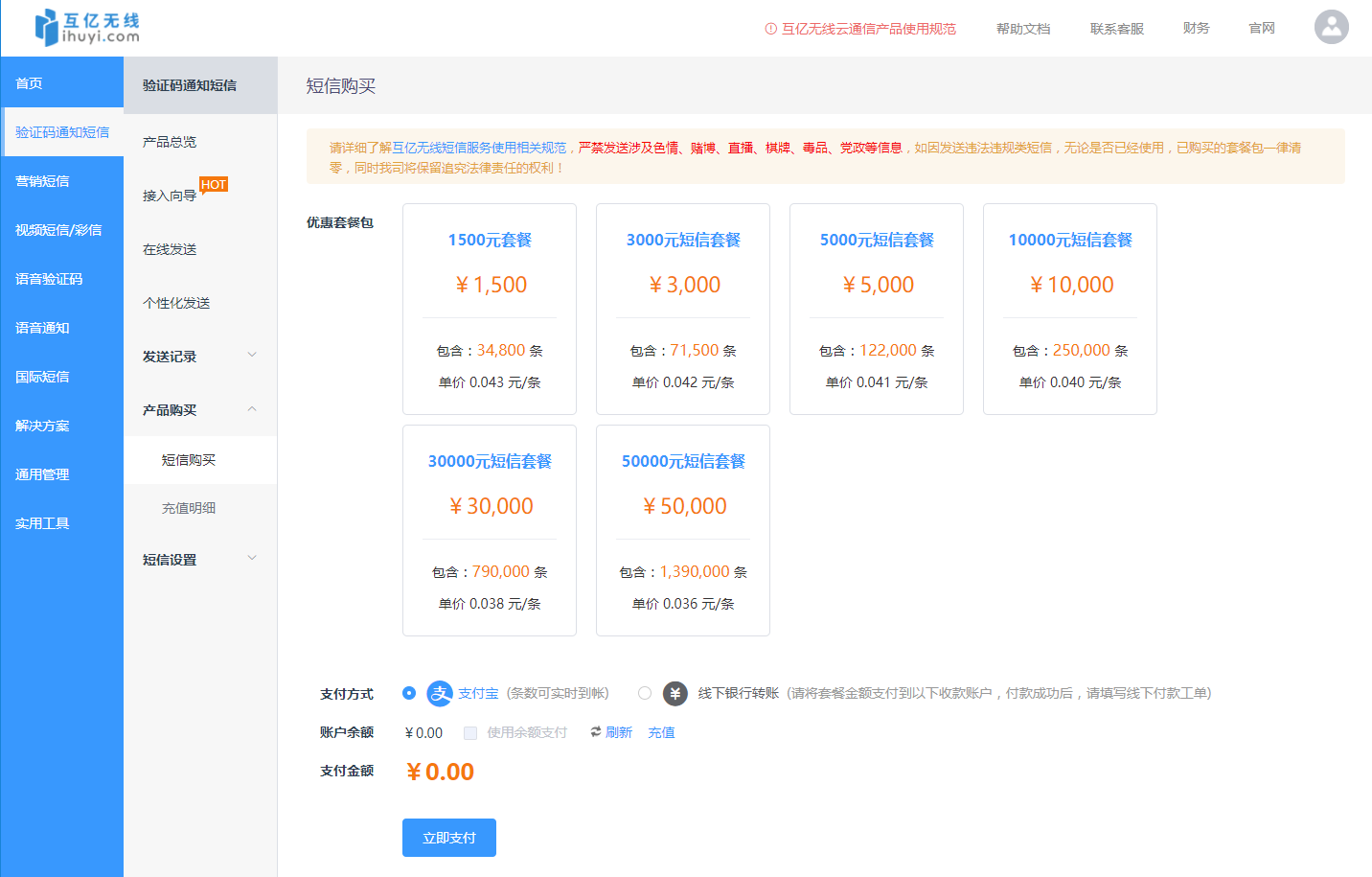Expand the 发送记录 submenu
Image resolution: width=1372 pixels, height=877 pixels.
point(252,356)
